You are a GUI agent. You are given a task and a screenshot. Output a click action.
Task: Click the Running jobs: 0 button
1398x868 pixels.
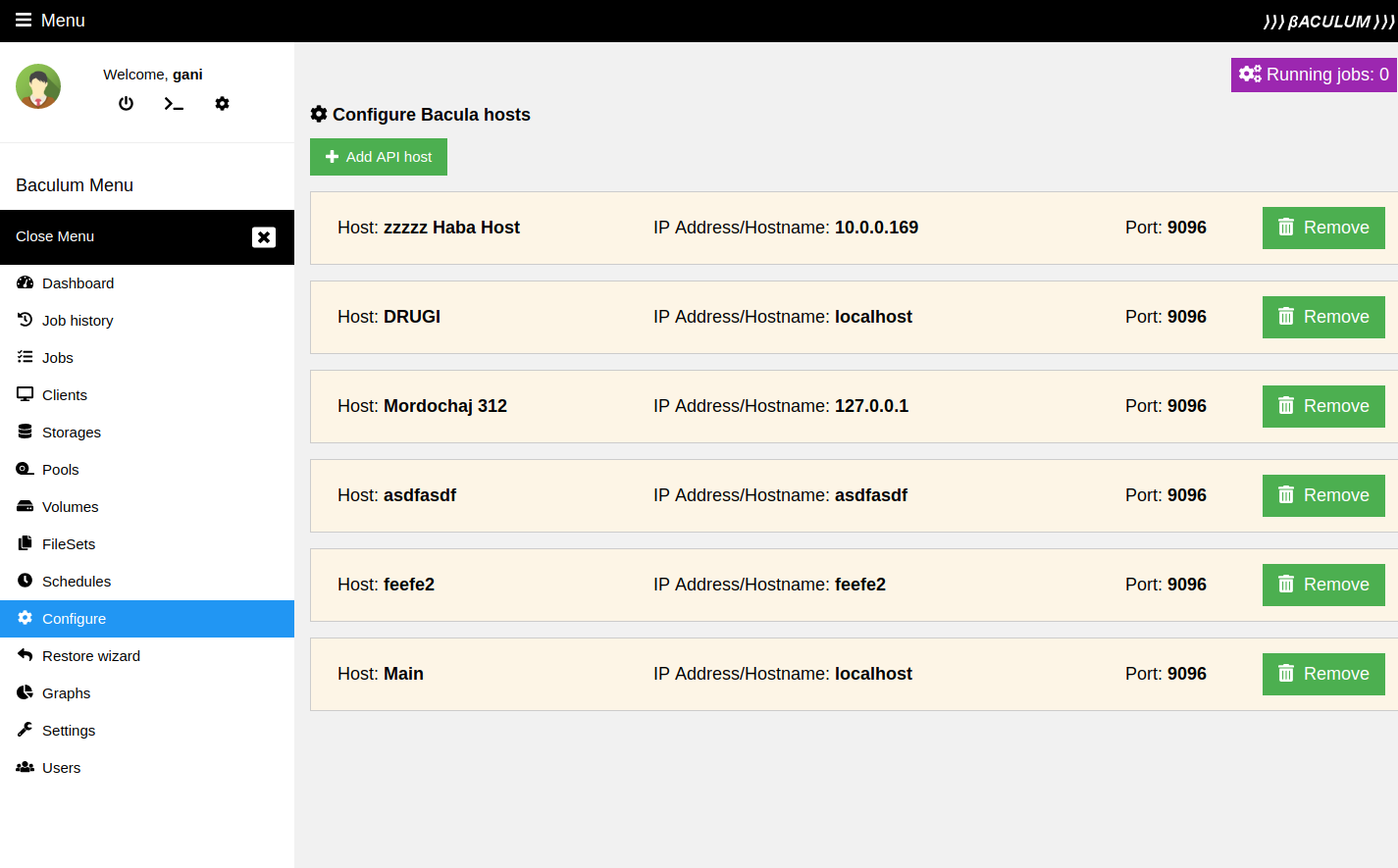pyautogui.click(x=1315, y=75)
